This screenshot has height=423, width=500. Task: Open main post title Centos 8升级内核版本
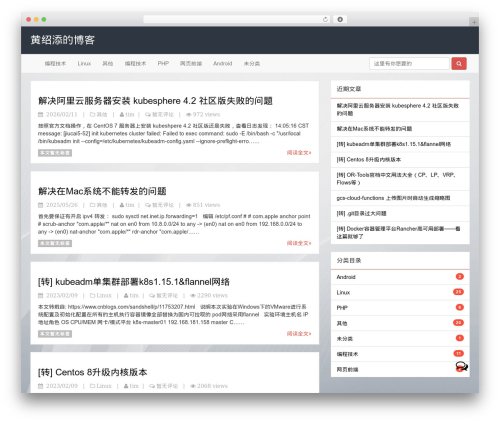93,372
